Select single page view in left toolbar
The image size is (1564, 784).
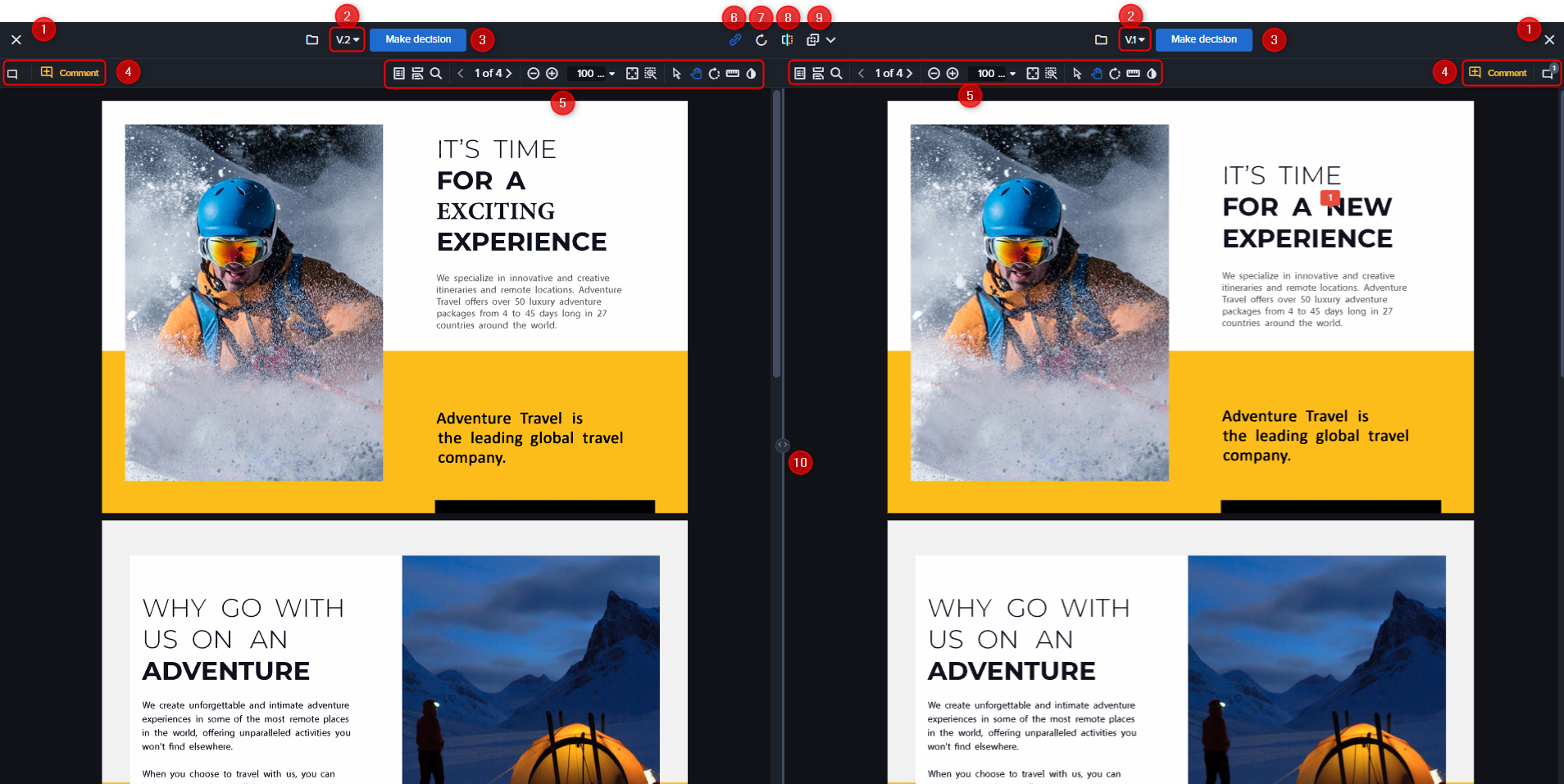coord(398,73)
